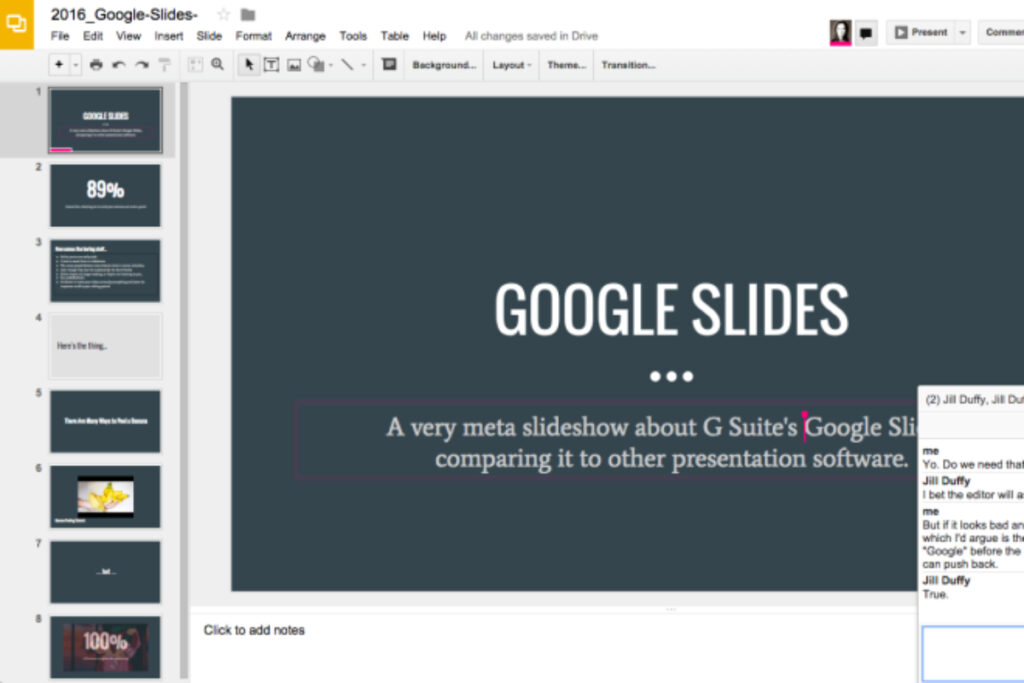Select the line tool

click(346, 64)
